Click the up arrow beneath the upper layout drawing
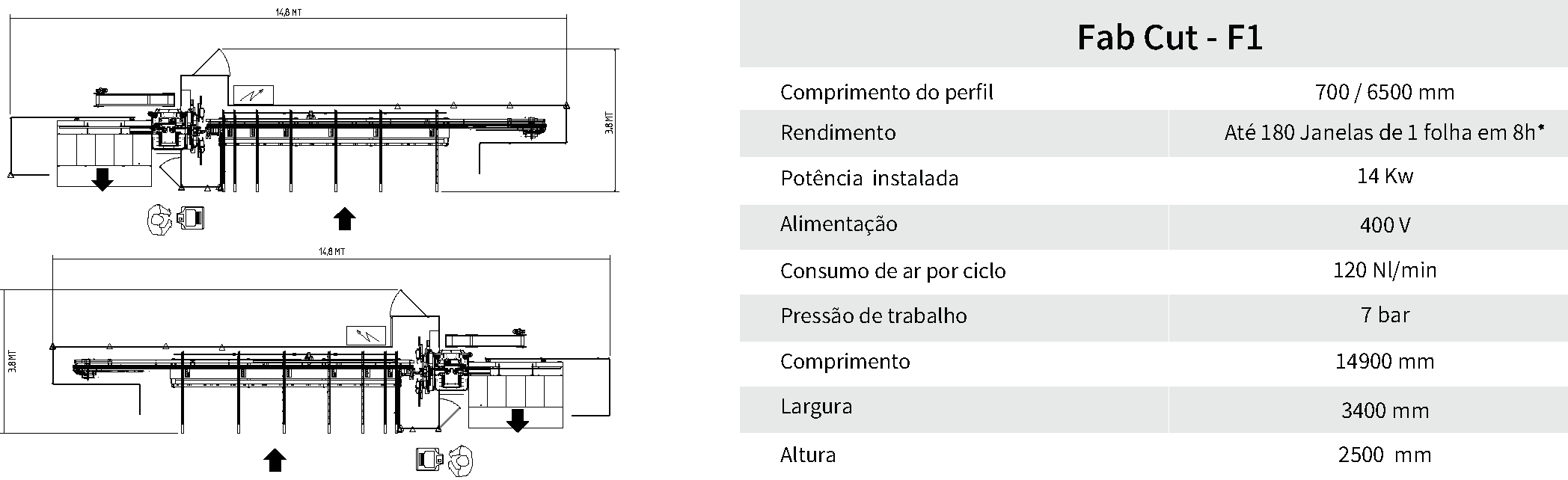Viewport: 1568px width, 480px height. pyautogui.click(x=344, y=218)
